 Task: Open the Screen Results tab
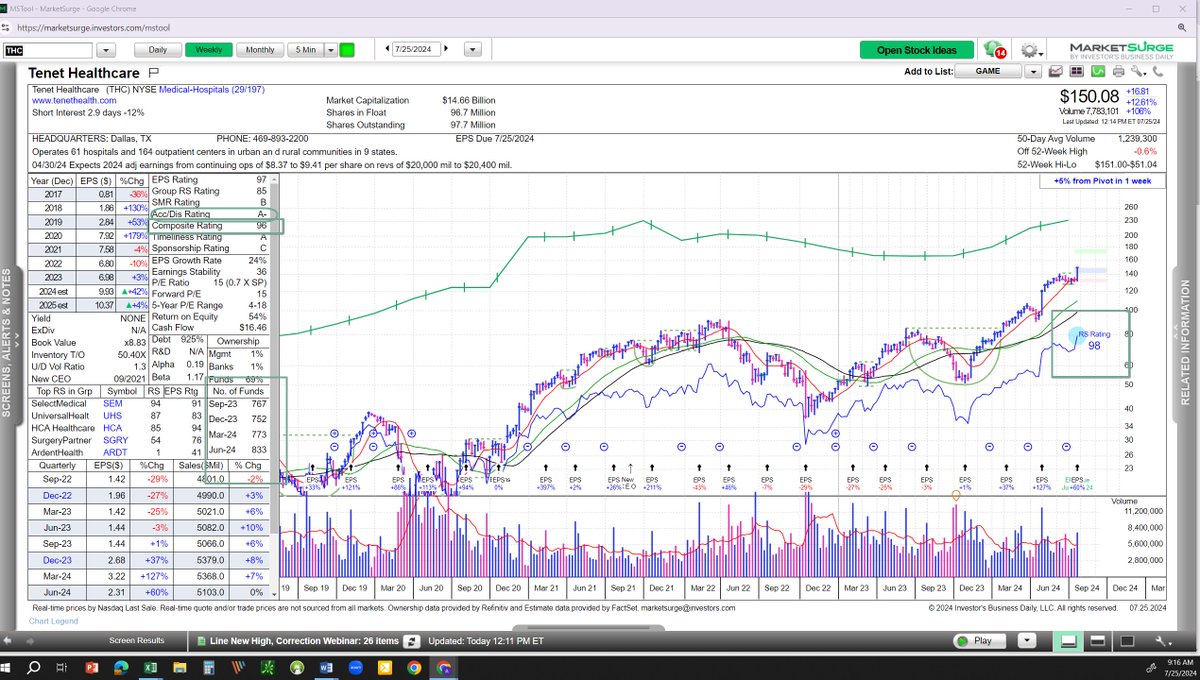pos(137,641)
